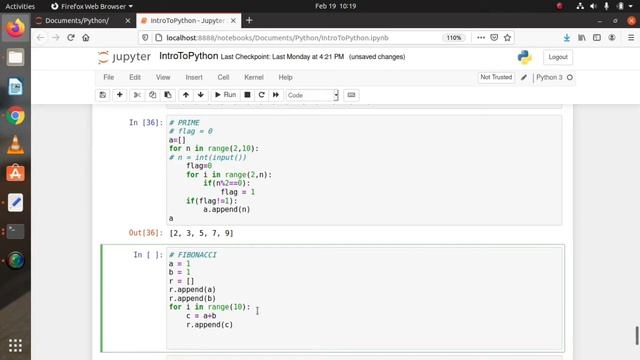Open the clock showing Feb 19 10:19
Image resolution: width=640 pixels, height=360 pixels.
336,6
